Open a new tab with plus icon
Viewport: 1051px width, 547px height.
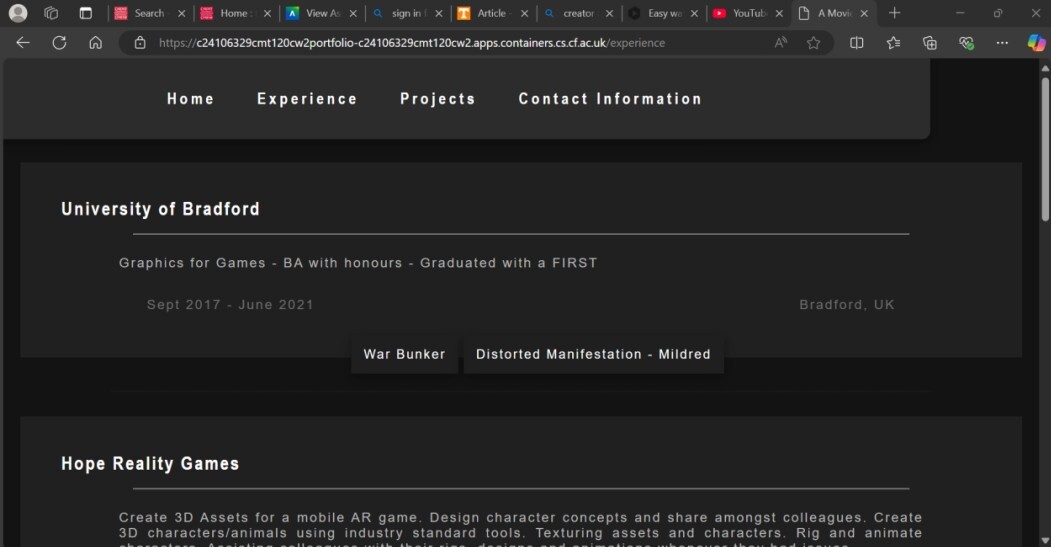894,13
